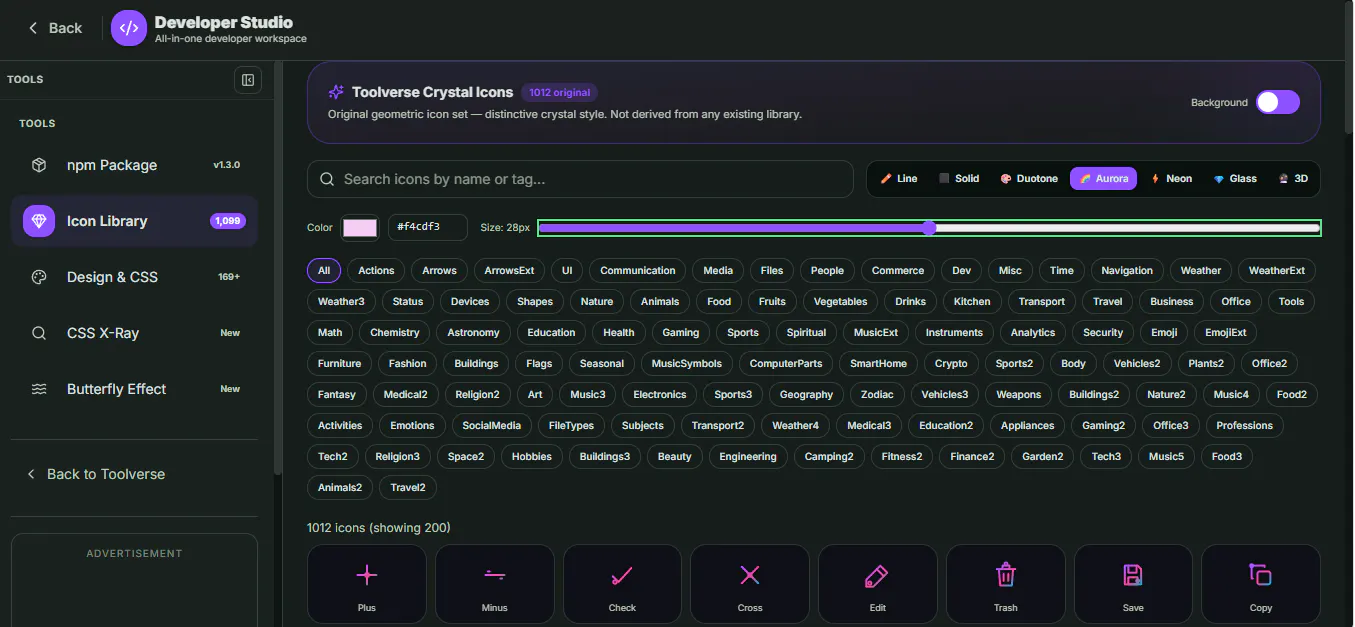Filter by MusicSymbols category
The image size is (1355, 627).
pyautogui.click(x=686, y=363)
